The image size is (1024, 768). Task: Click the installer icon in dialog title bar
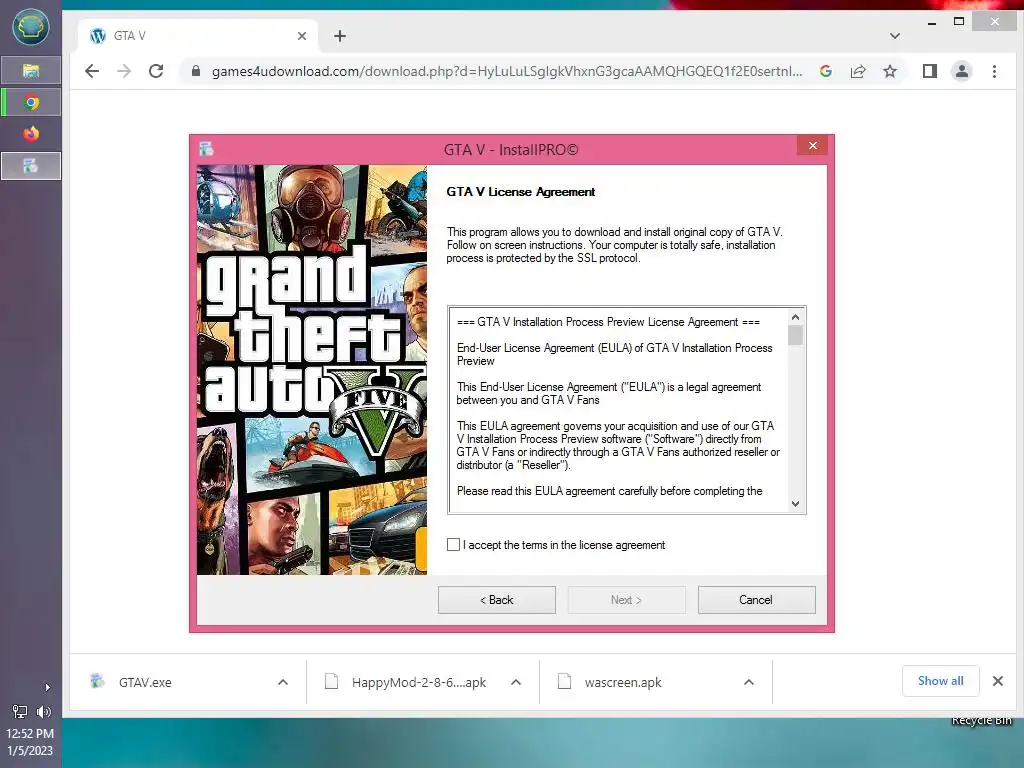pos(206,149)
